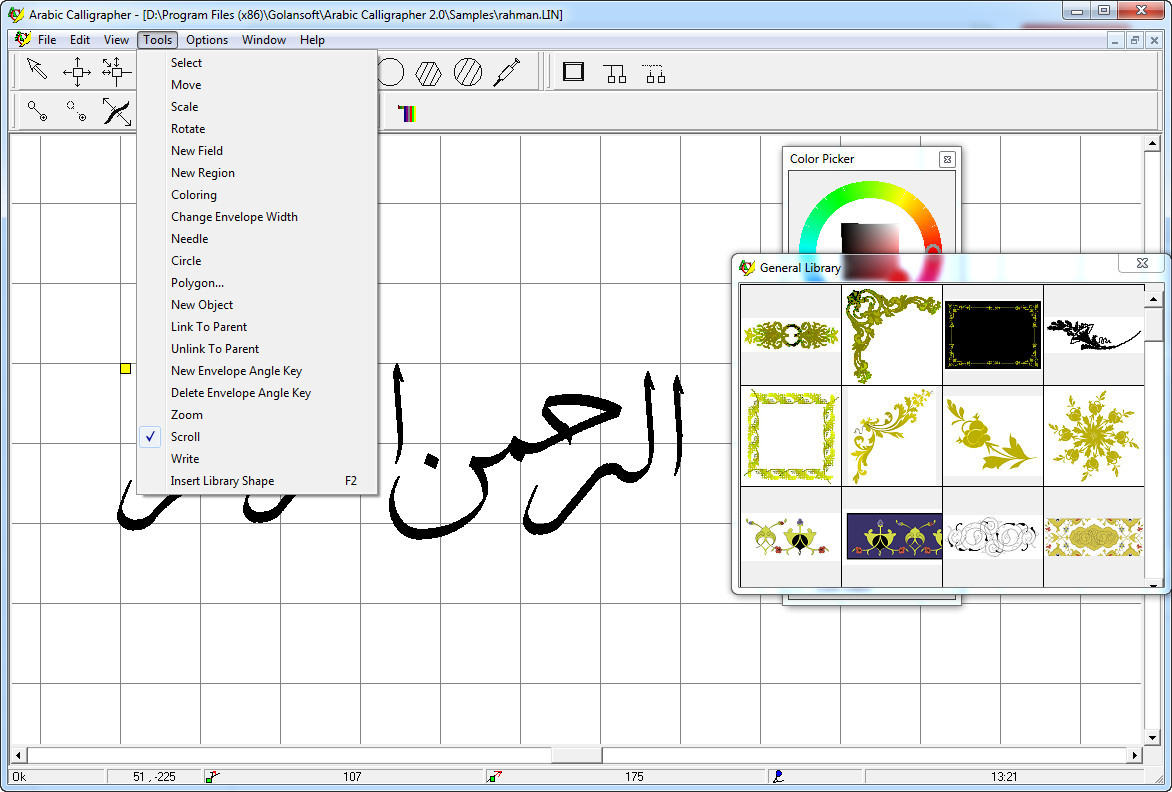Click the Scale tool icon

coord(116,71)
